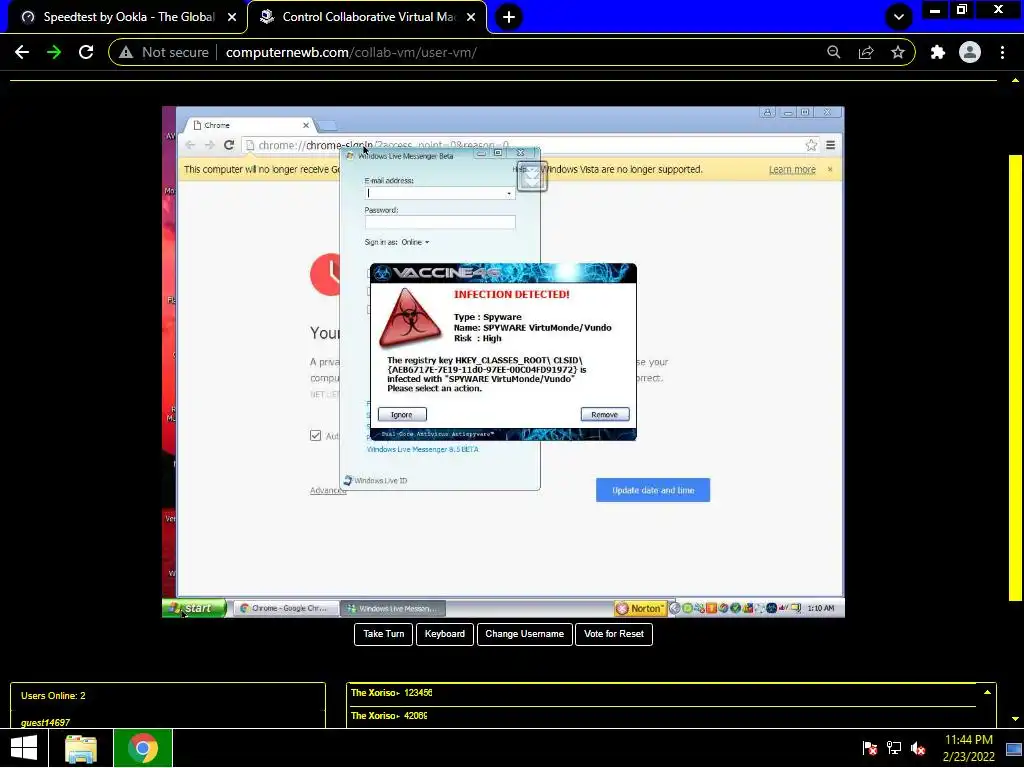
Task: Open the on-screen Keyboard
Action: tap(445, 634)
